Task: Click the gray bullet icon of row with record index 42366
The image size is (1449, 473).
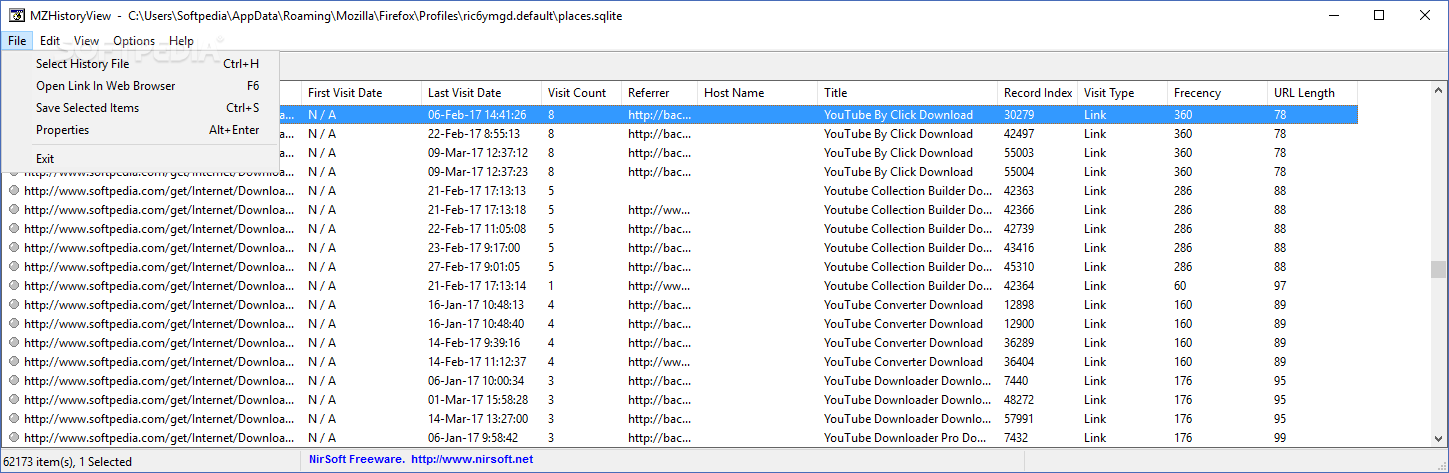Action: 14,210
